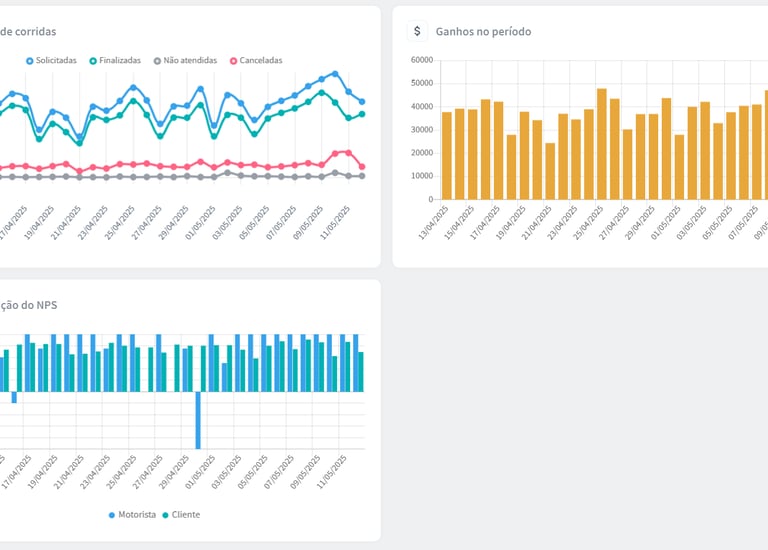Click the tallest orange bar at 25/04/2025
This screenshot has width=768, height=550.
pos(601,144)
